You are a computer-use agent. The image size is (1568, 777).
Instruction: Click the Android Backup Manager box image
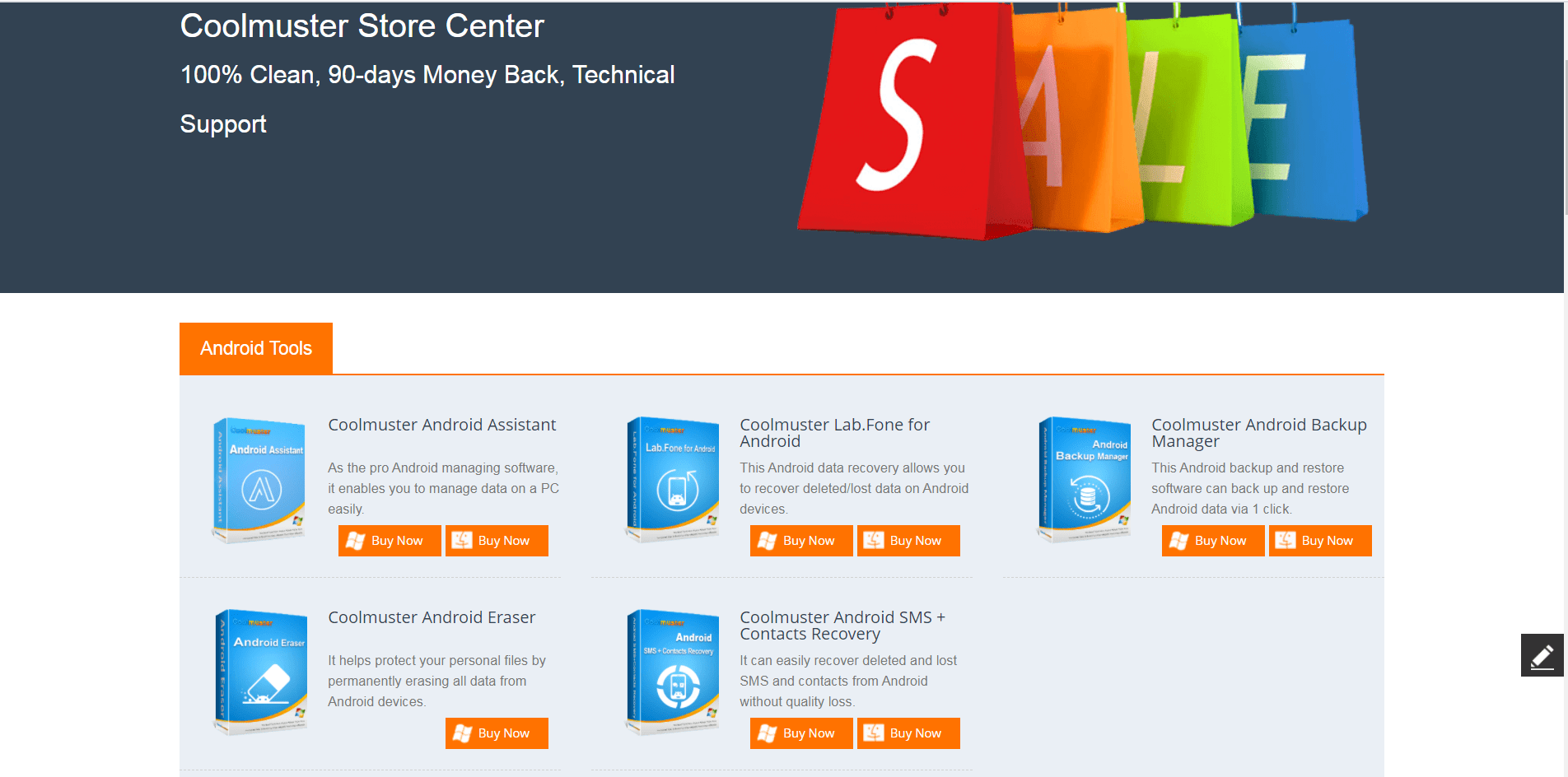coord(1084,480)
